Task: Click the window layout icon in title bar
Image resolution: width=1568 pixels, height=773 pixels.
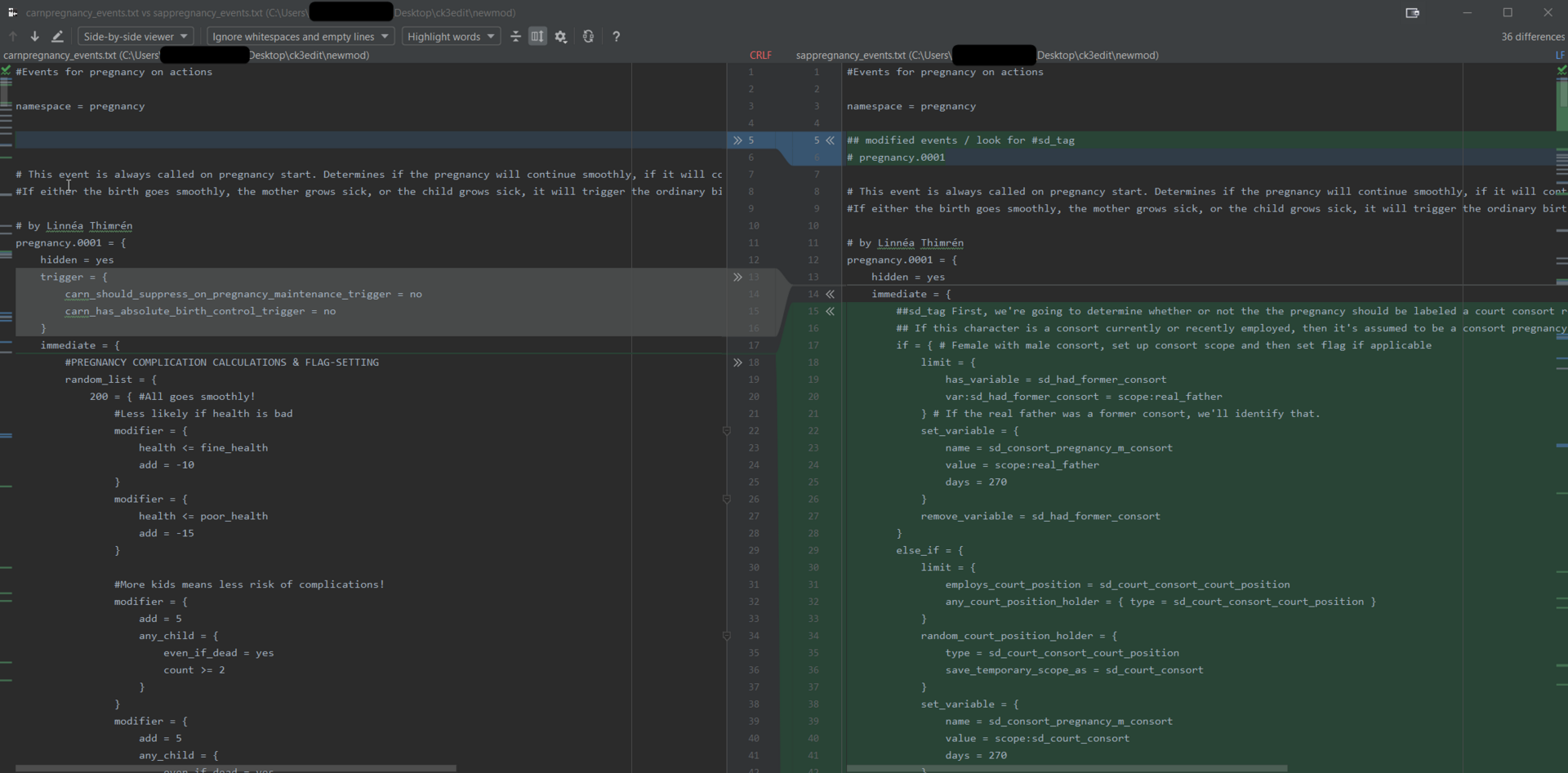Action: click(1412, 12)
